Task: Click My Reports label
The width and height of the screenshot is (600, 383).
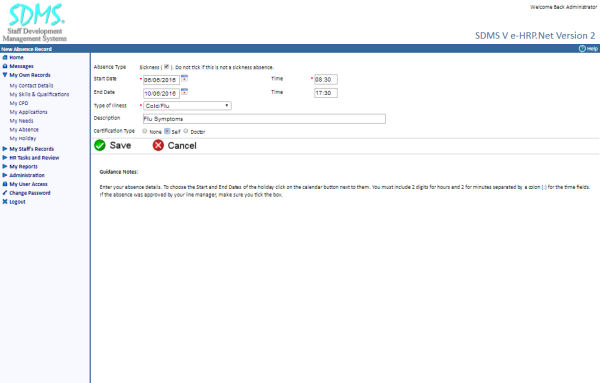Action: click(x=24, y=166)
